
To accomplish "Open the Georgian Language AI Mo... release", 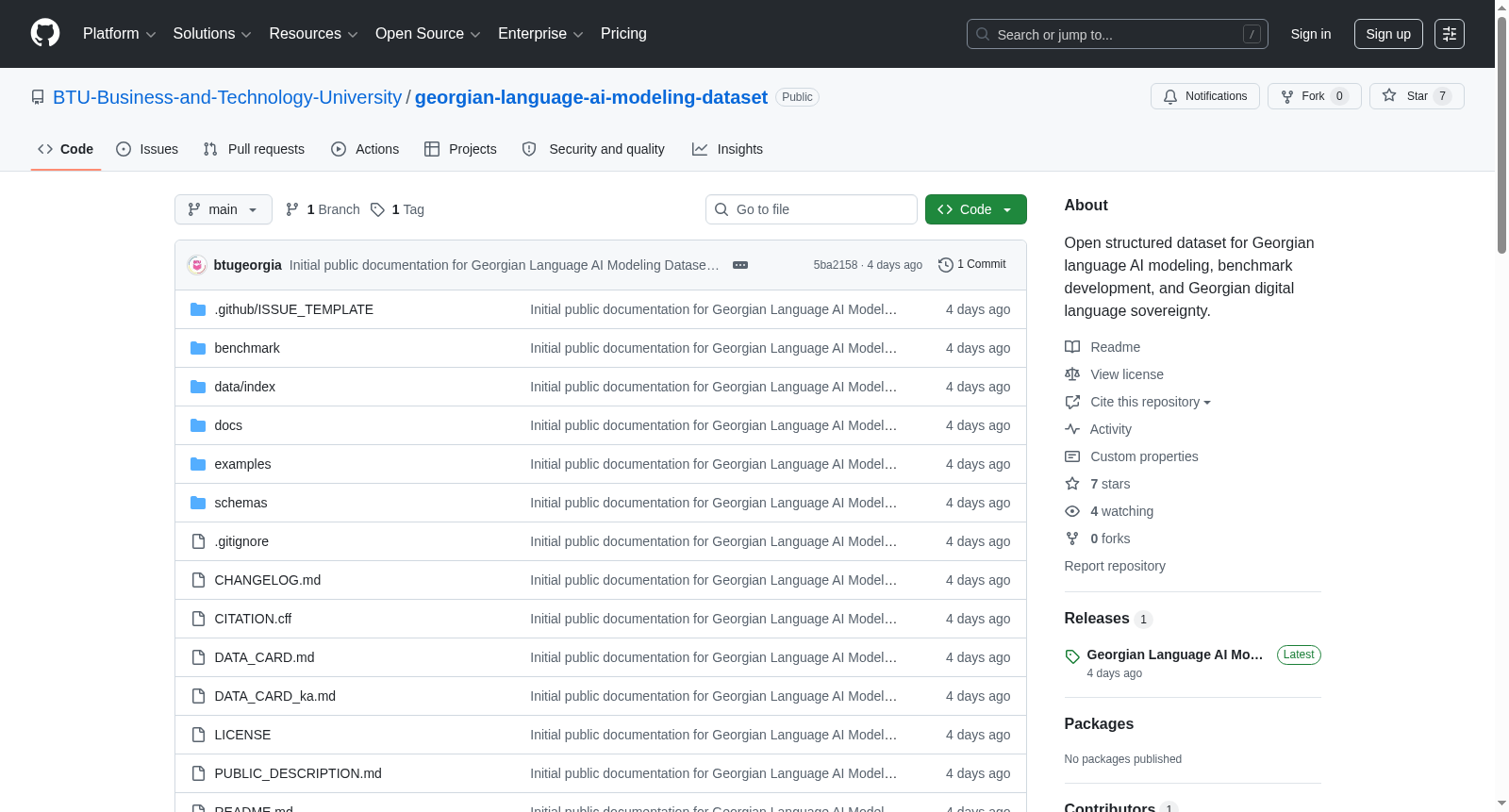I will point(1174,655).
